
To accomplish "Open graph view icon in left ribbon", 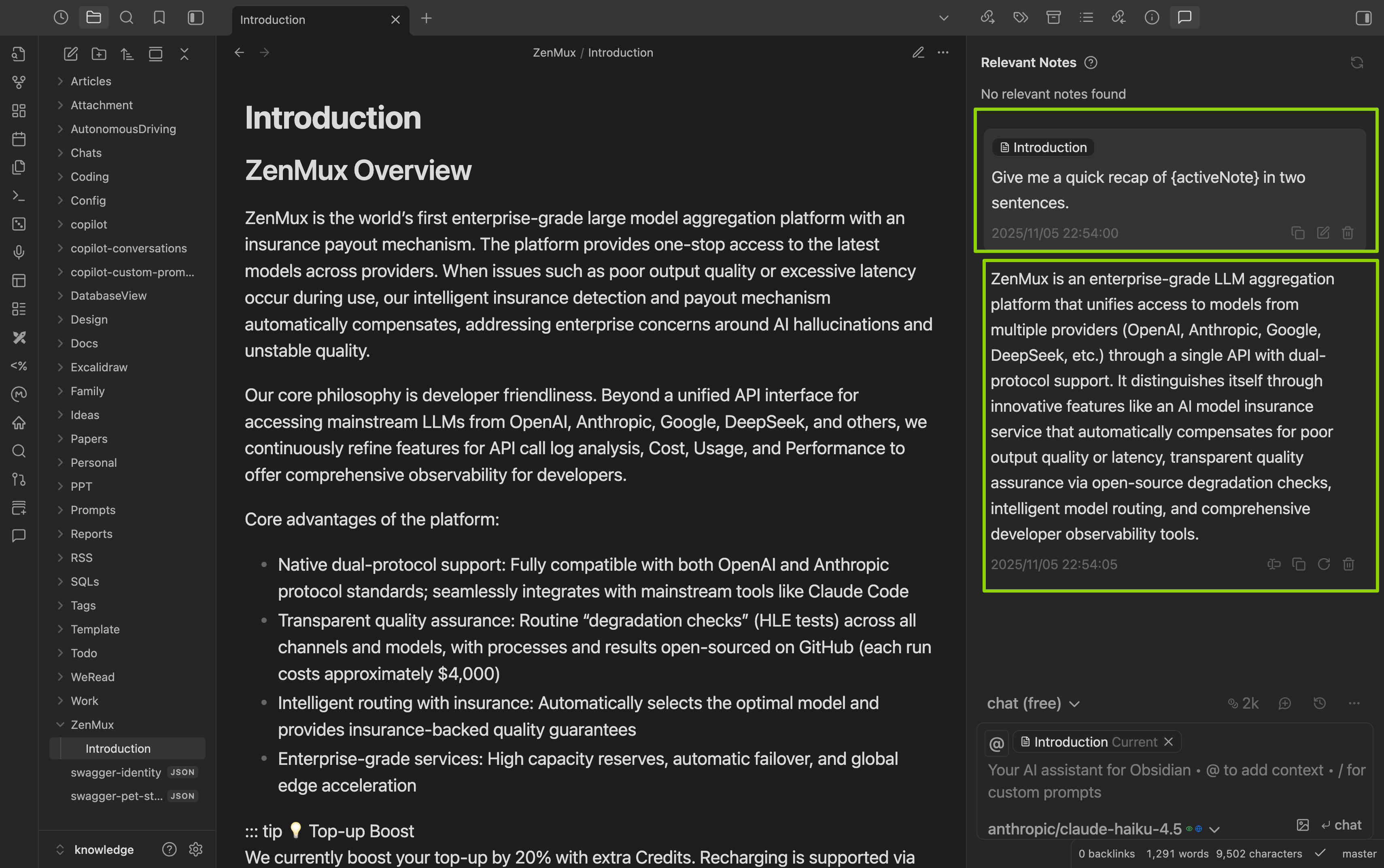I will click(x=19, y=82).
